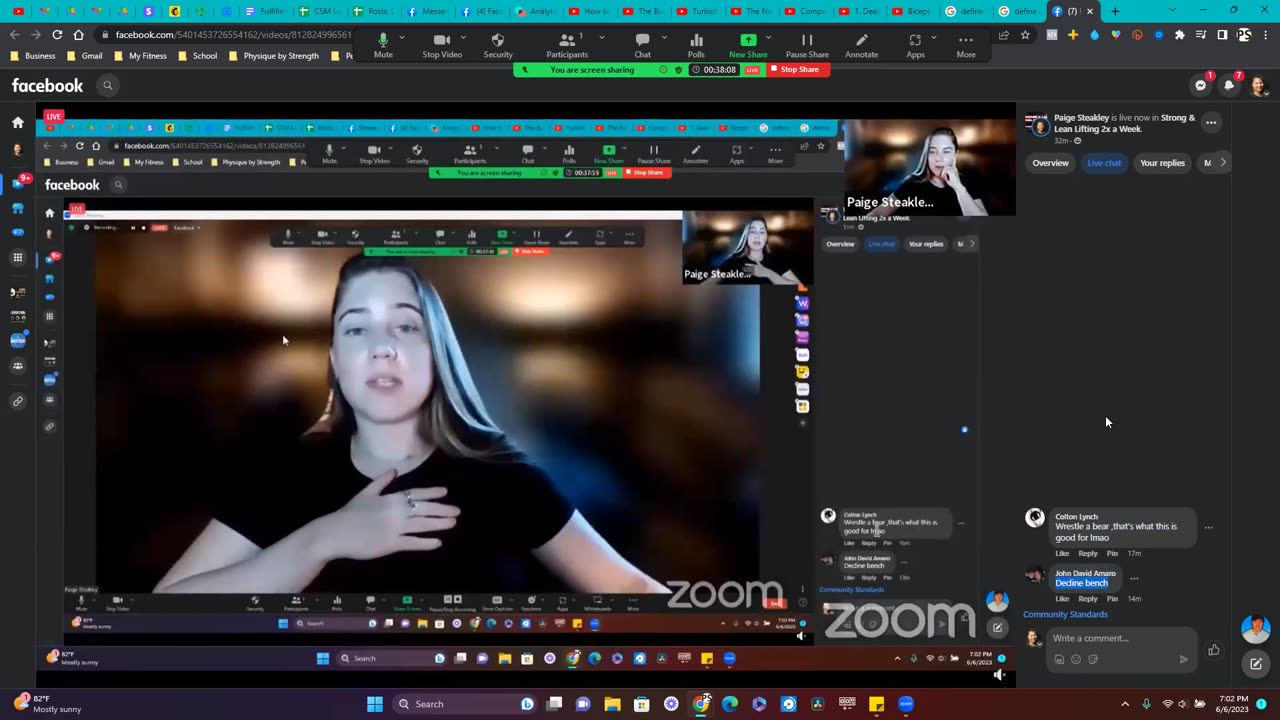Open the Messenger icon in Facebook header
The height and width of the screenshot is (720, 1280).
tap(1201, 85)
